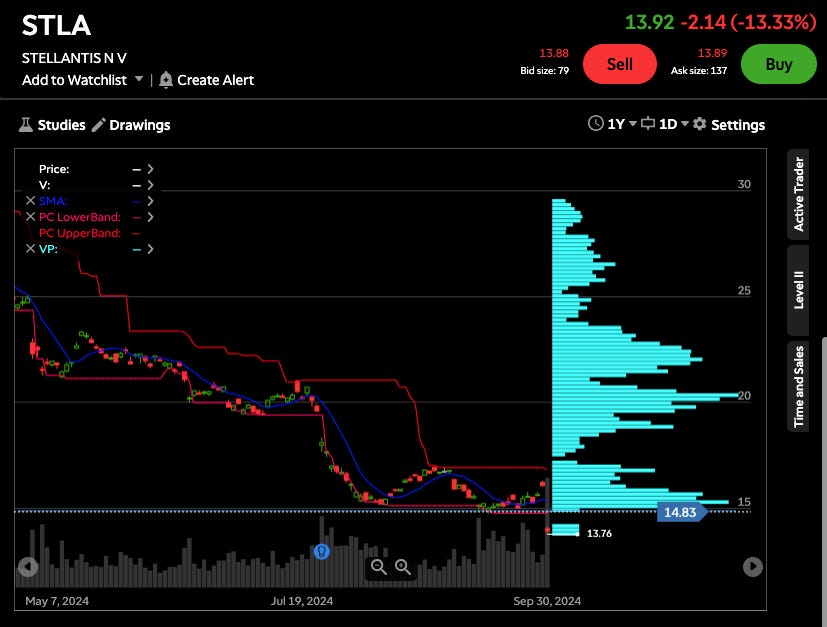
Task: Open the Level II side tab
Action: (799, 290)
